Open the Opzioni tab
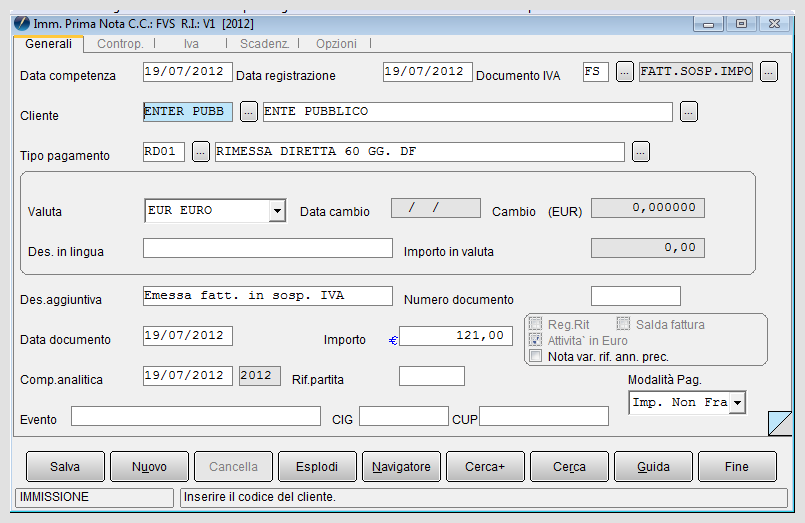 [x=336, y=44]
